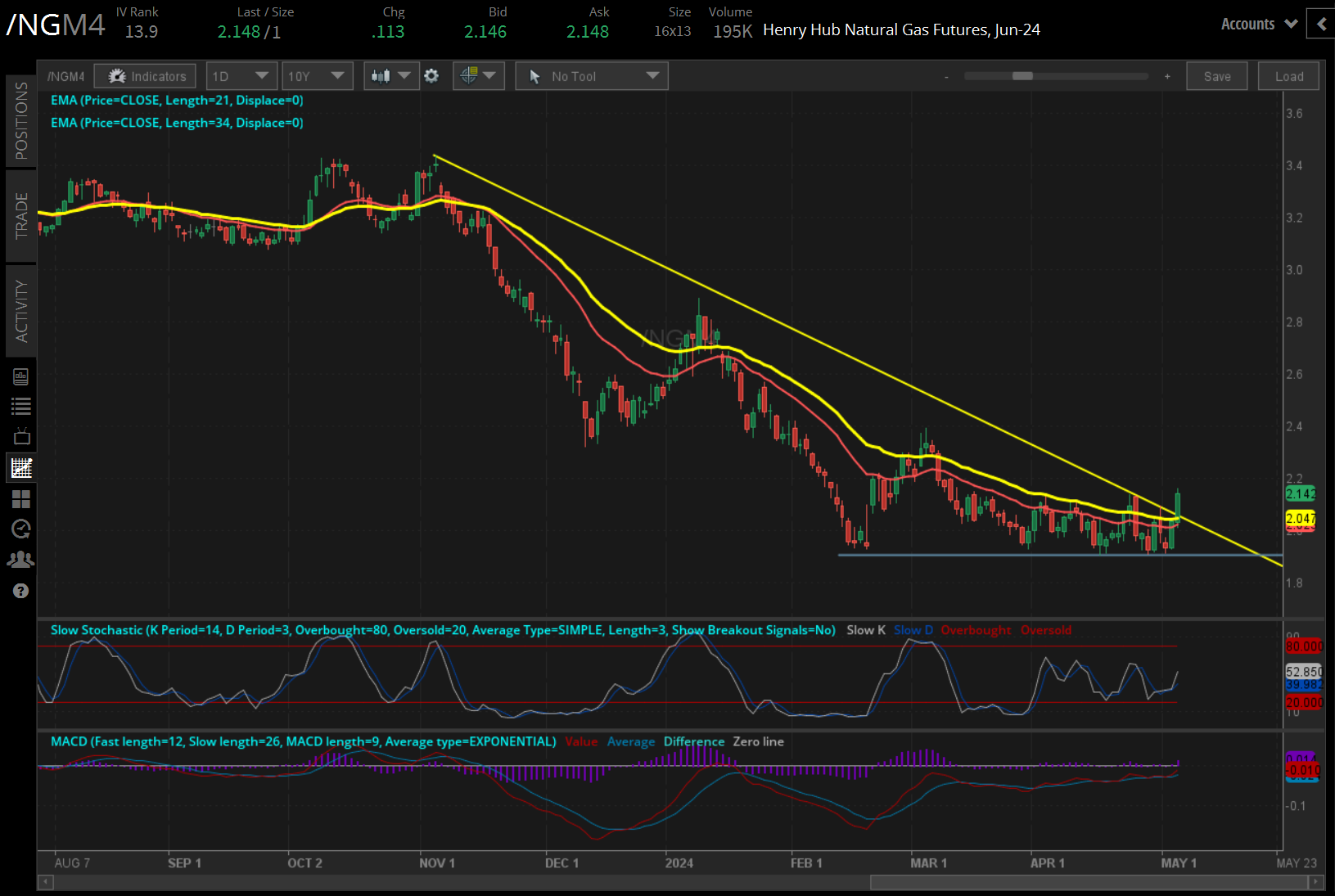This screenshot has height=896, width=1335.
Task: Collapse the panel with the left arrow
Action: click(x=1321, y=25)
